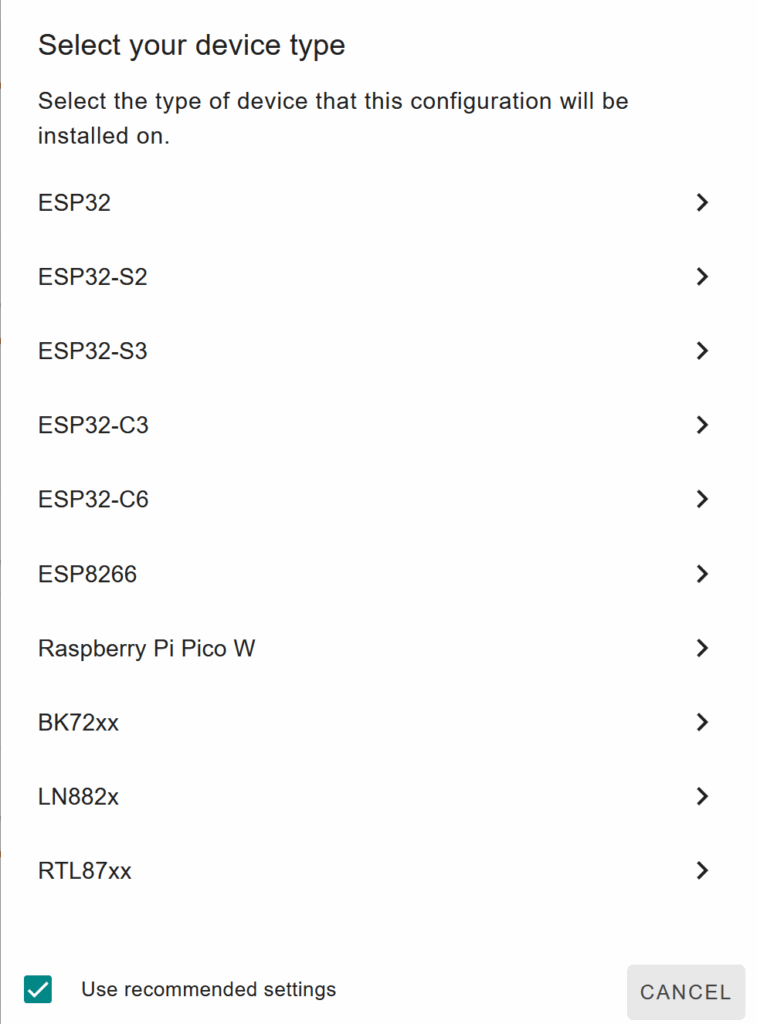Viewport: 757px width, 1024px height.
Task: Click the right arrow for ESP32-C3
Action: pos(702,425)
